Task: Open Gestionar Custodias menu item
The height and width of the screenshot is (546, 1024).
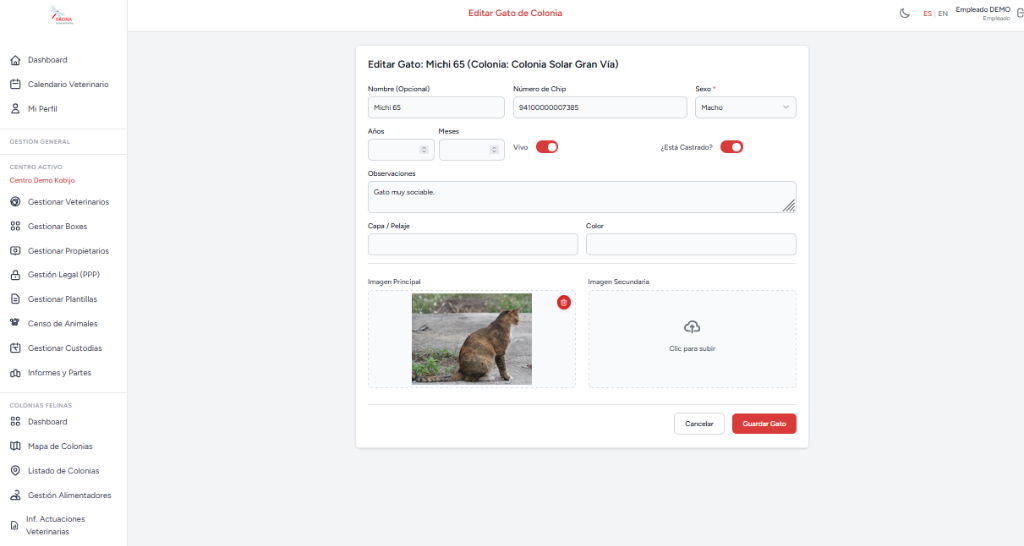Action: click(x=63, y=348)
